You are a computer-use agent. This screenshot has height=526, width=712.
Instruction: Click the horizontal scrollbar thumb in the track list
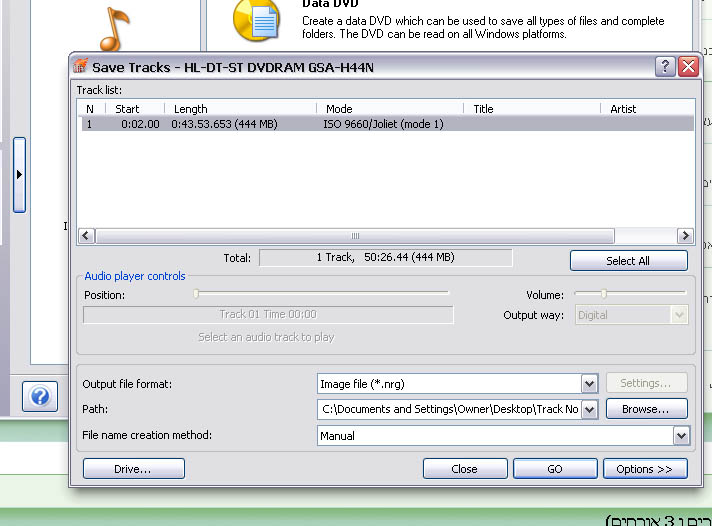point(355,236)
